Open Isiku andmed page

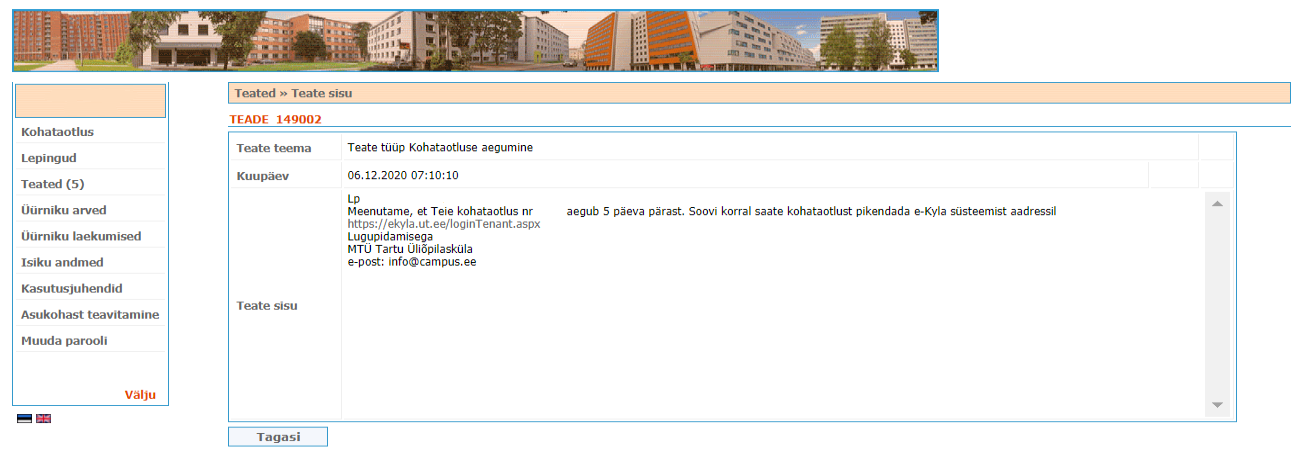[62, 262]
